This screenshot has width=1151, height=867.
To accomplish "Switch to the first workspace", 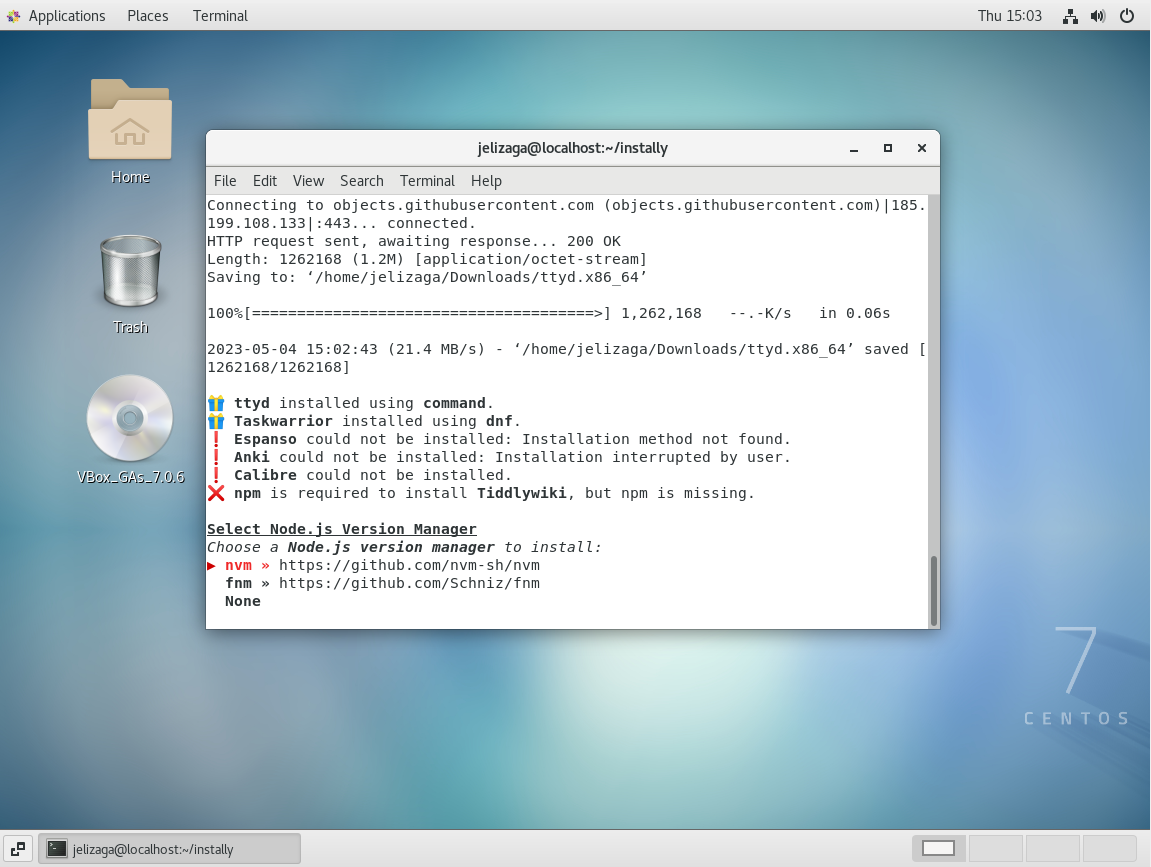I will pos(938,848).
